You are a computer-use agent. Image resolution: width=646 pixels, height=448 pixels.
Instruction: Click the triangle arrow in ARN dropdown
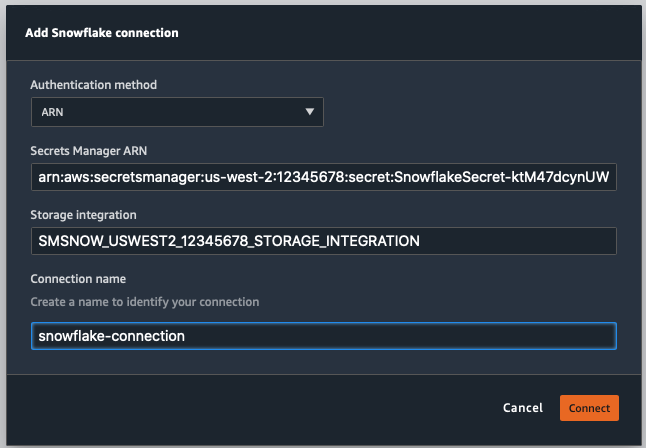pyautogui.click(x=310, y=111)
